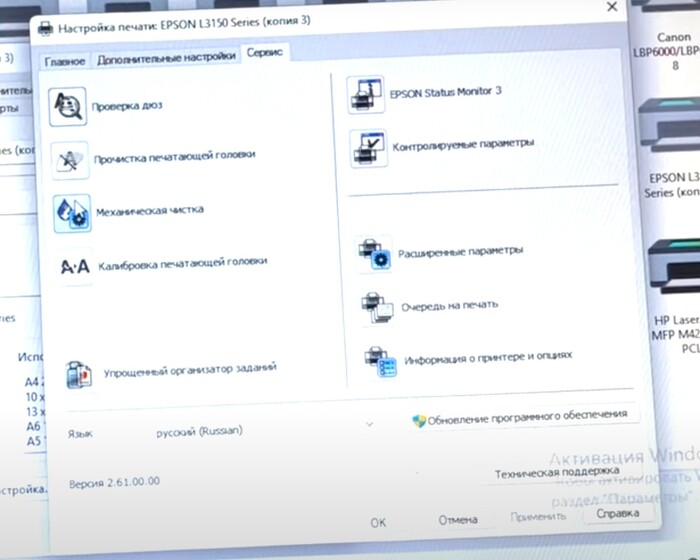Click Обновление программного обеспечения button
The image size is (700, 560).
tap(525, 417)
